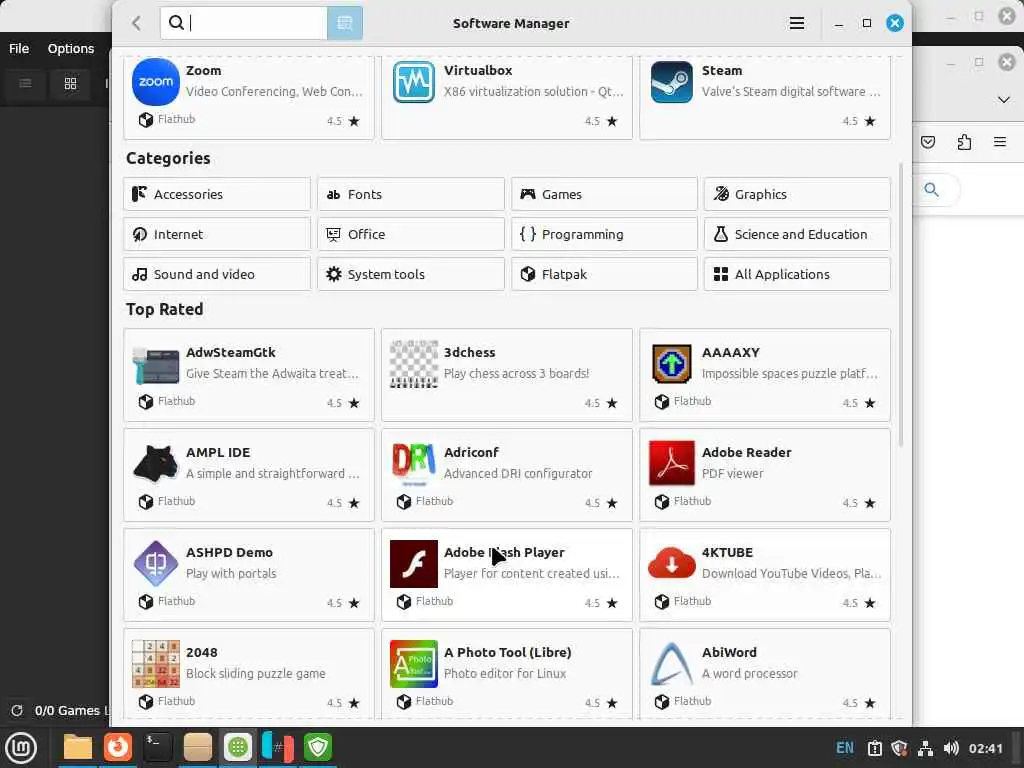Select the AAAAXY app icon
1024x768 pixels.
tap(671, 364)
